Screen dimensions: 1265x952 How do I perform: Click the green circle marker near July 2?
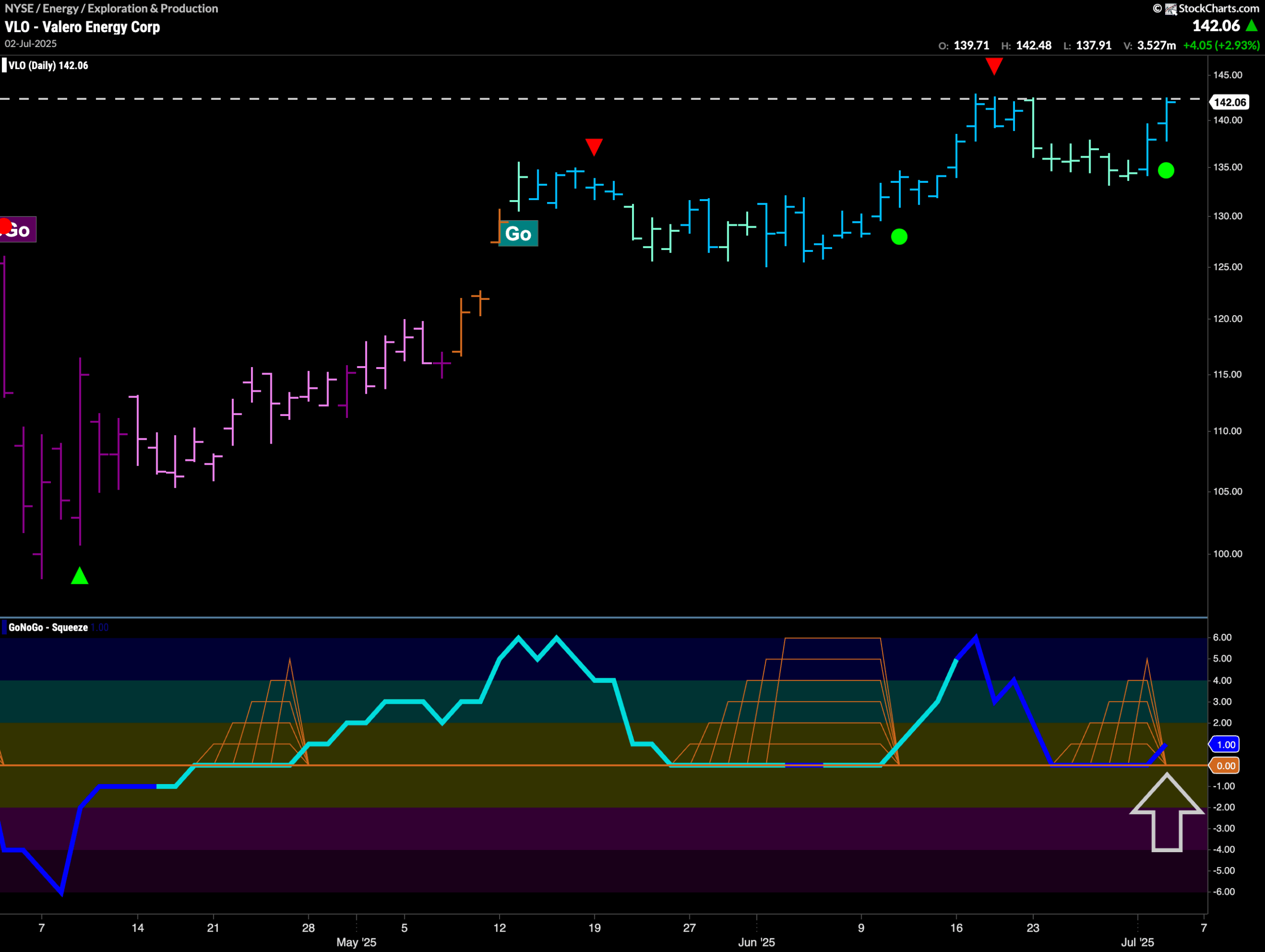(1166, 170)
